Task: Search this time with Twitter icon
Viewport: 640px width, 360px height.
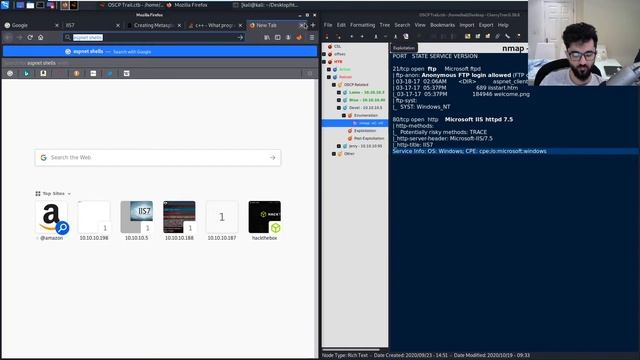Action: coord(110,73)
